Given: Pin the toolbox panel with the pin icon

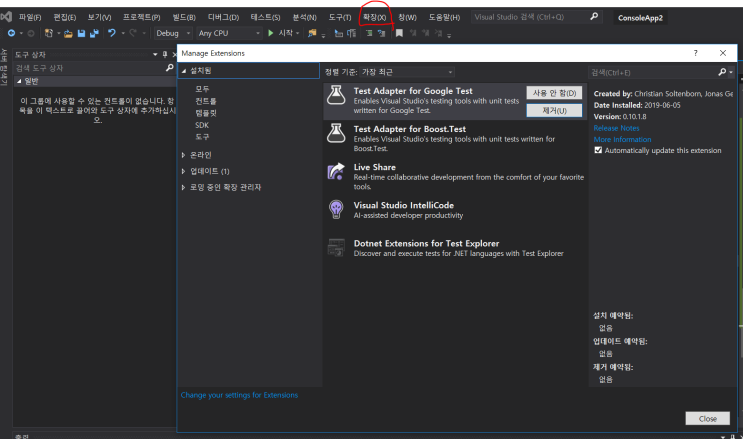Looking at the screenshot, I should click(164, 55).
